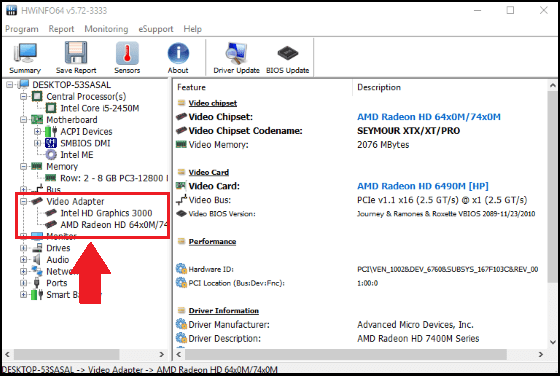Click the AMD Radeon HD adapter icon
Image resolution: width=560 pixels, height=376 pixels.
51,225
